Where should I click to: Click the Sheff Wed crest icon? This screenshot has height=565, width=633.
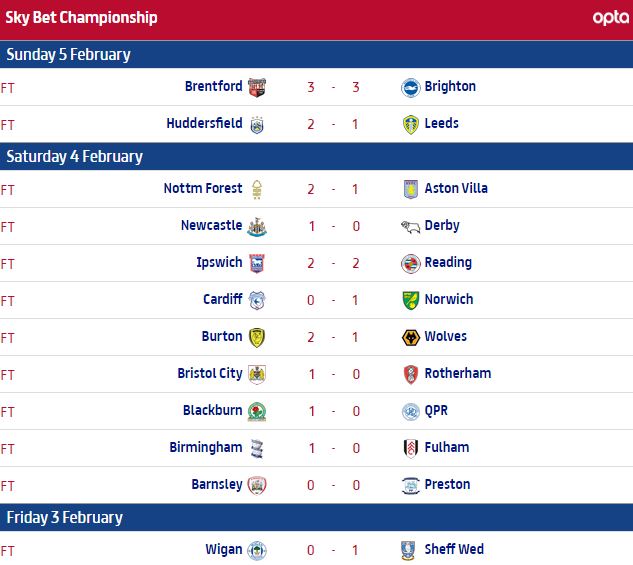(410, 550)
